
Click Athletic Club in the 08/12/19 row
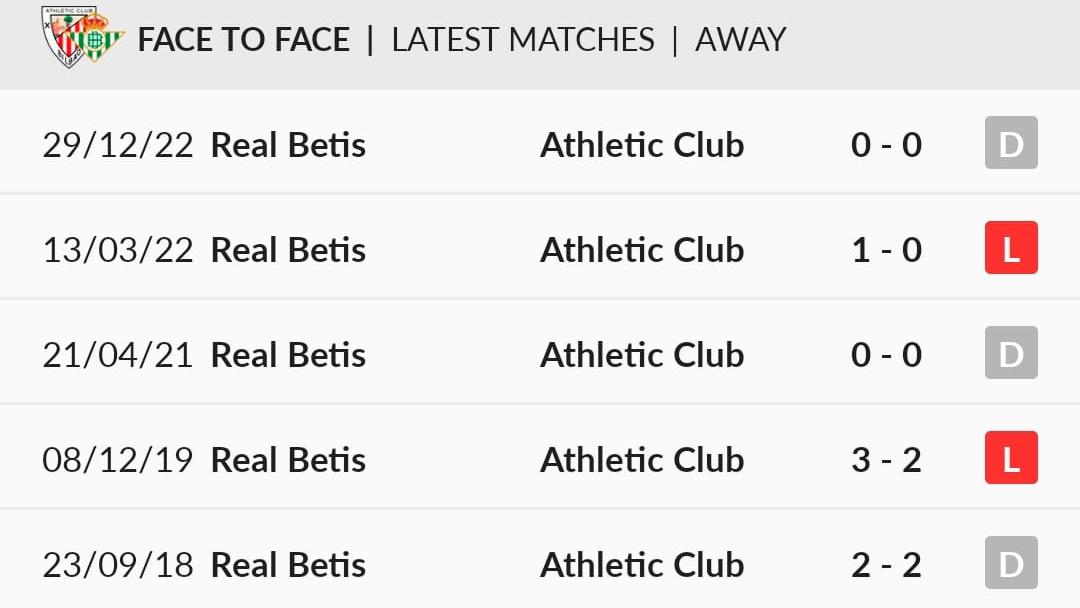coord(642,460)
